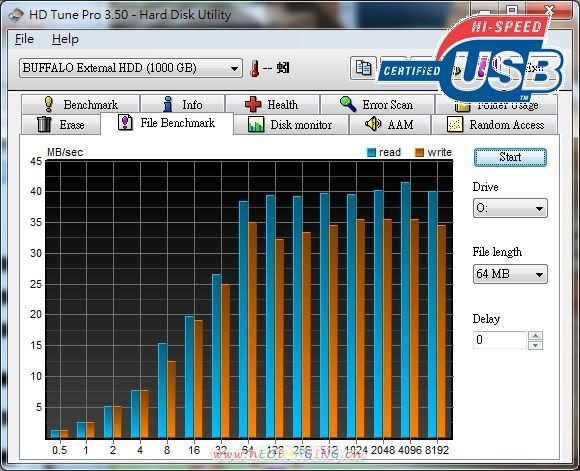
Task: Increase the Delay value with up arrow
Action: pyautogui.click(x=536, y=336)
